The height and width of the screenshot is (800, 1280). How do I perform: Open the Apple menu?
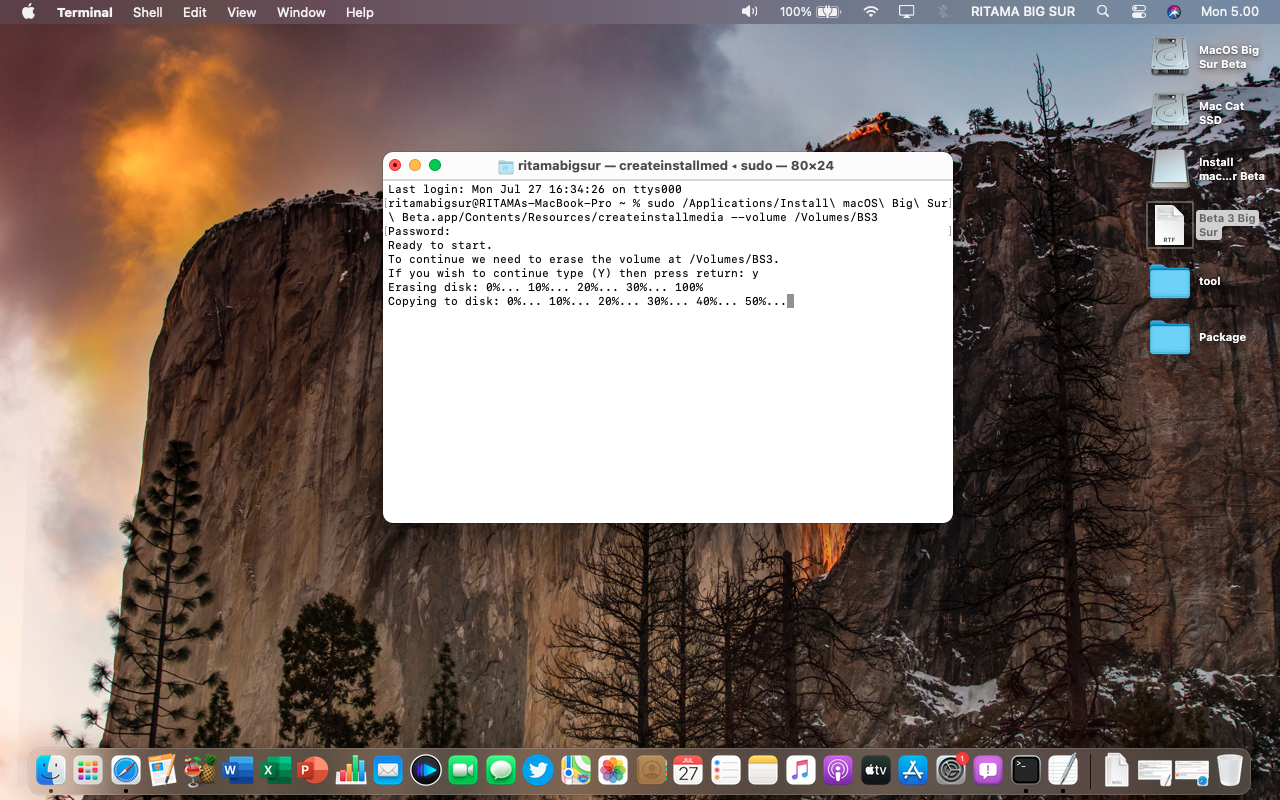click(x=28, y=12)
